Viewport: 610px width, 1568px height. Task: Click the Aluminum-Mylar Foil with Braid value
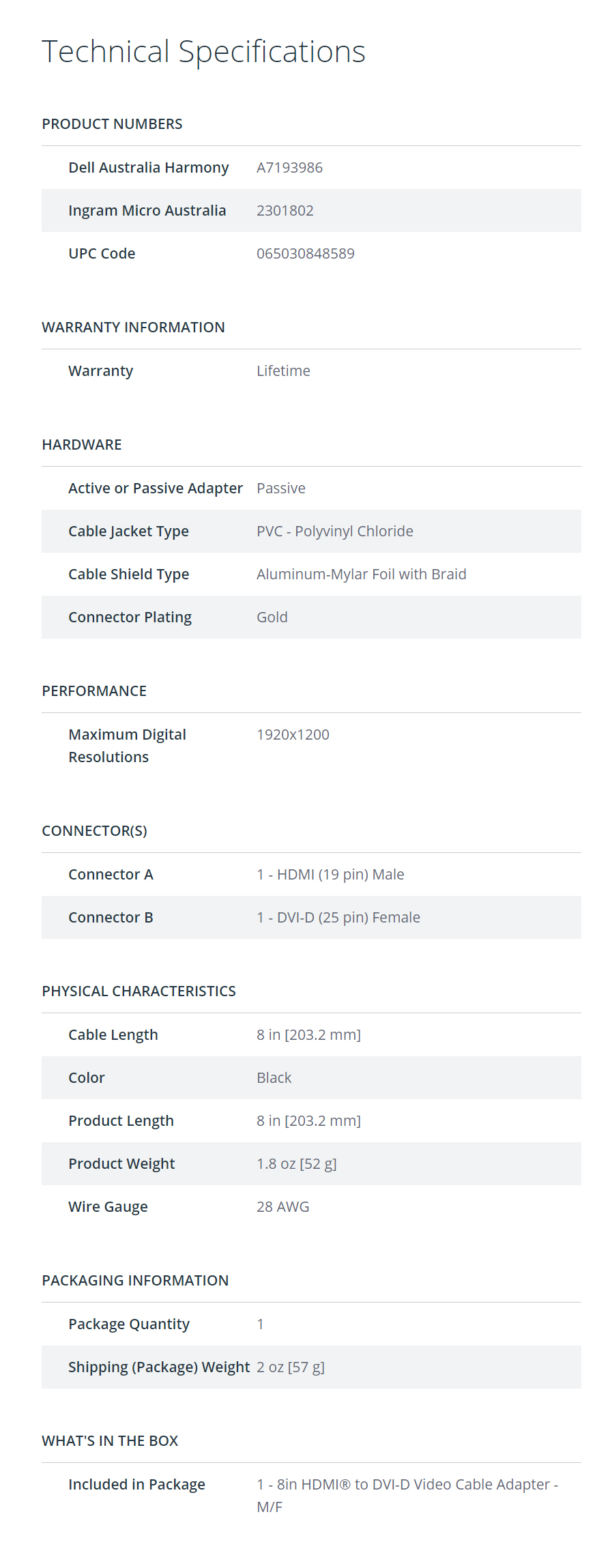coord(361,575)
